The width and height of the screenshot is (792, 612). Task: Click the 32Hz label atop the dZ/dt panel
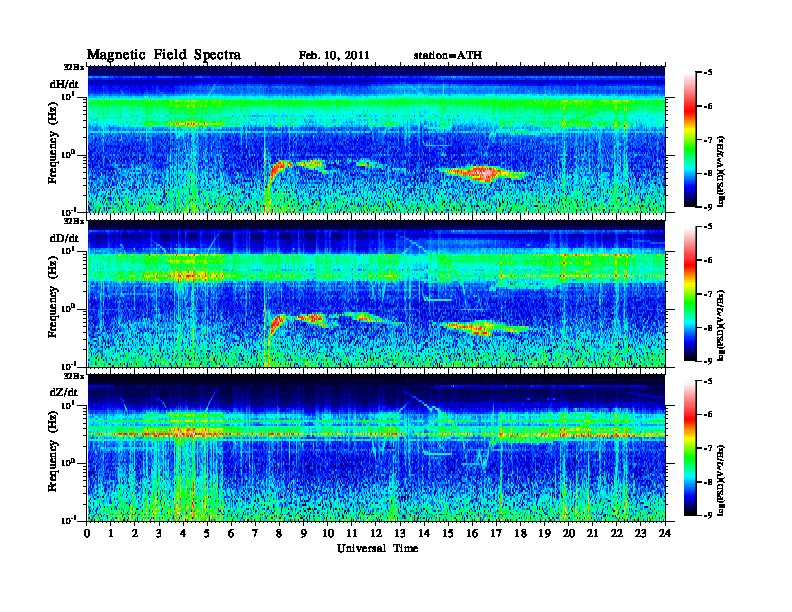tap(73, 376)
